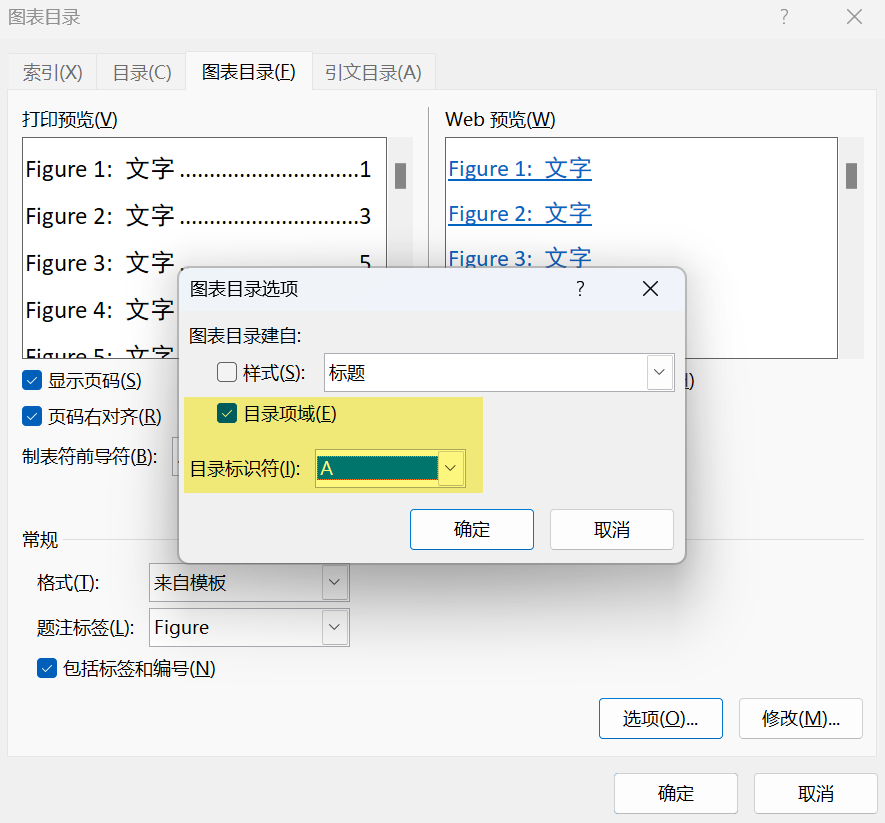Image resolution: width=885 pixels, height=823 pixels.
Task: Click Figure 2 entry in print preview
Action: (x=198, y=216)
